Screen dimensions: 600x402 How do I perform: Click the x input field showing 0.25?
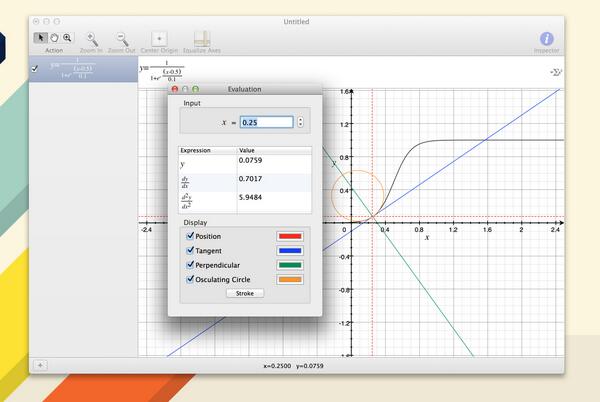[x=267, y=122]
